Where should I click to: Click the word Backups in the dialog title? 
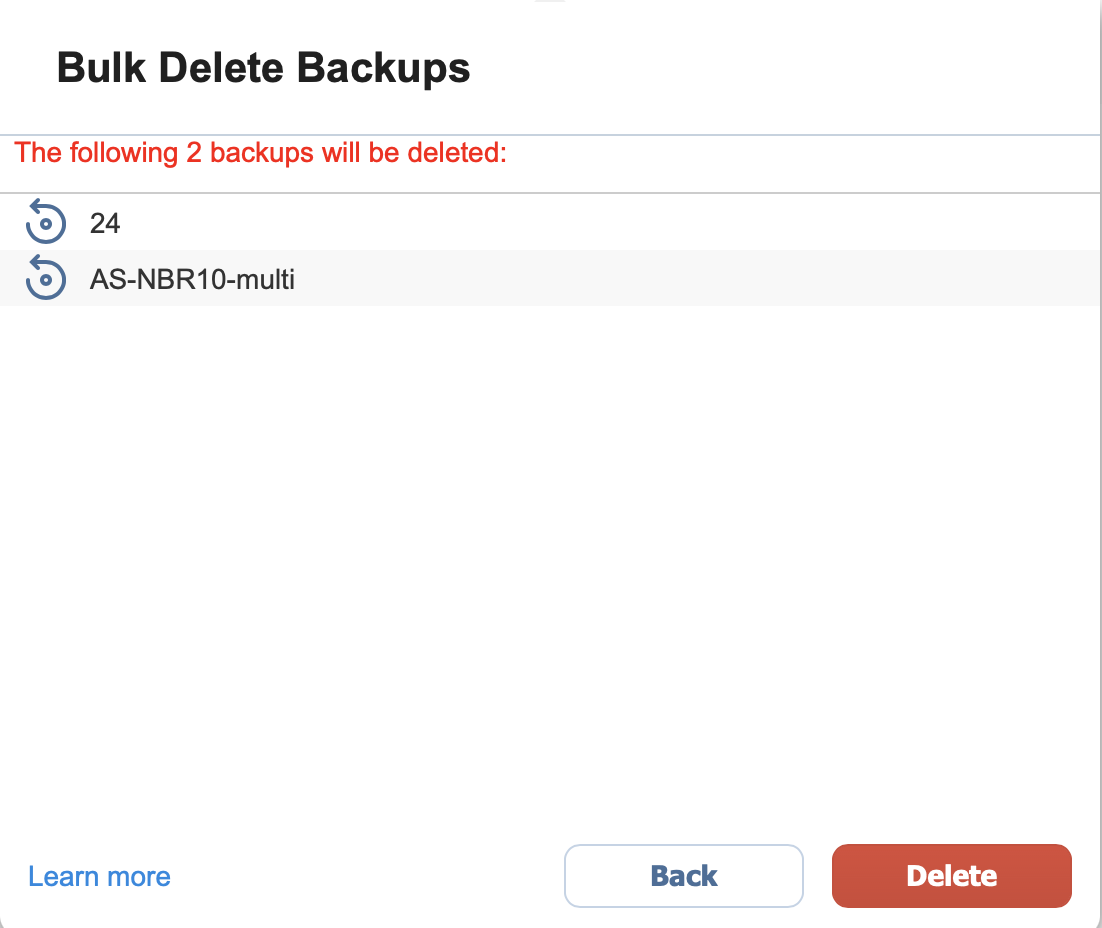(383, 68)
